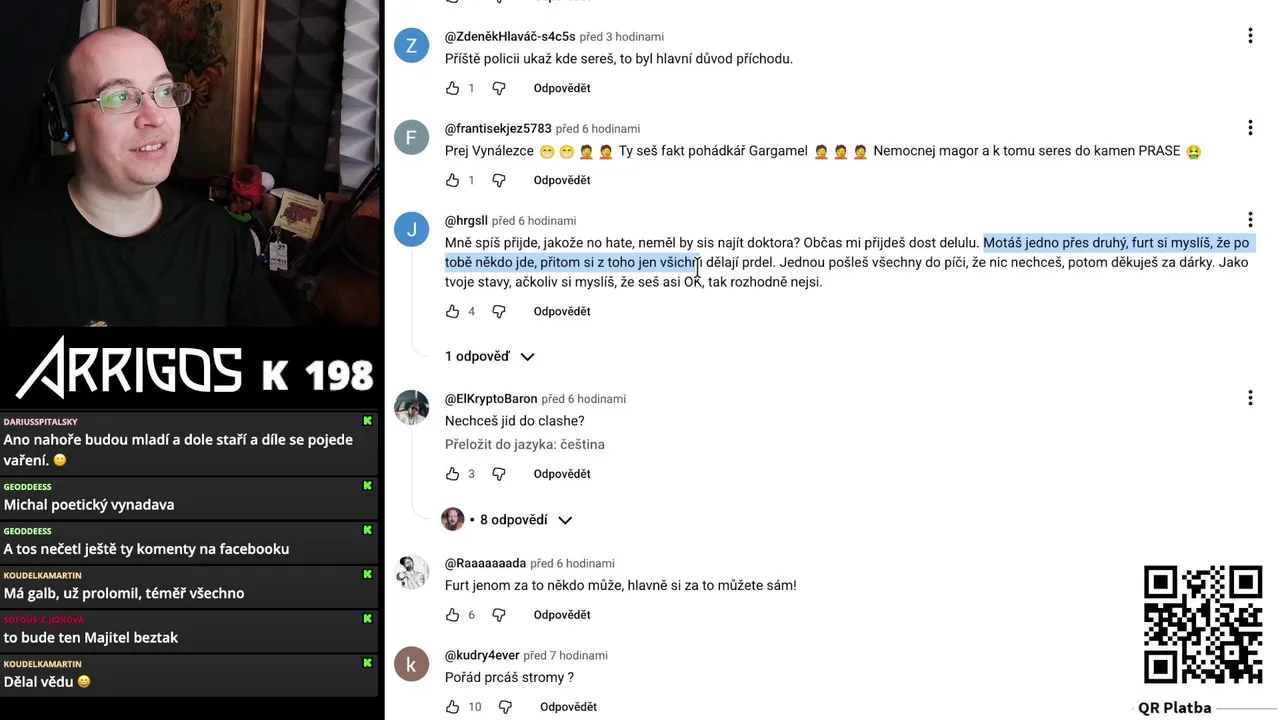Like the @Raaaaaaada comment

point(452,615)
